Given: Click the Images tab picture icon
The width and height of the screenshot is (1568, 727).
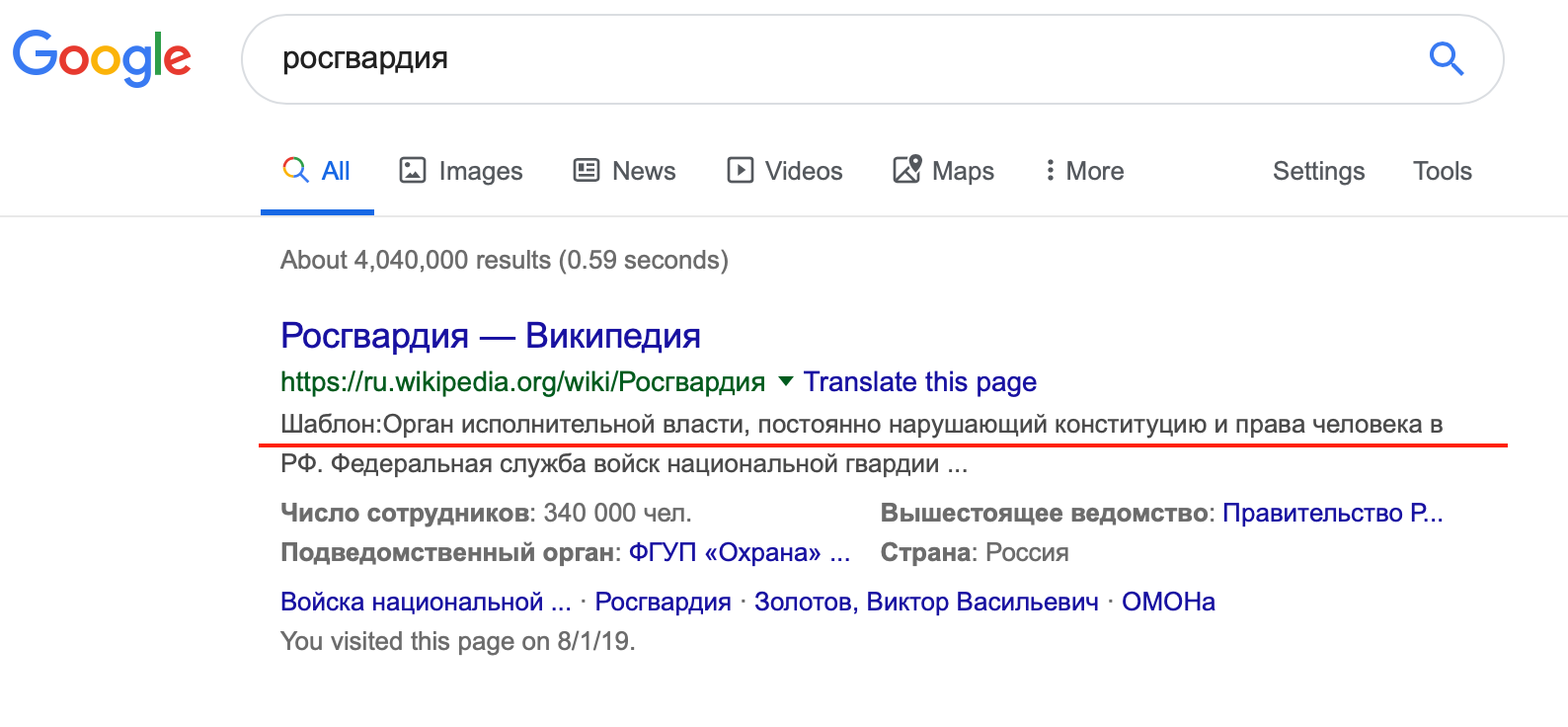Looking at the screenshot, I should tap(412, 170).
